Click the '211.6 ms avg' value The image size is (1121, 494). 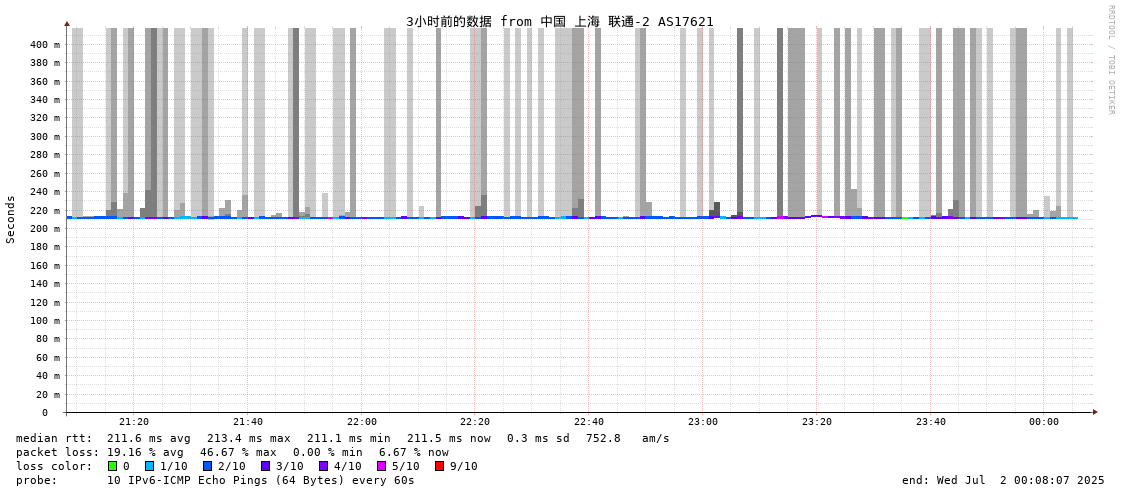click(x=149, y=438)
